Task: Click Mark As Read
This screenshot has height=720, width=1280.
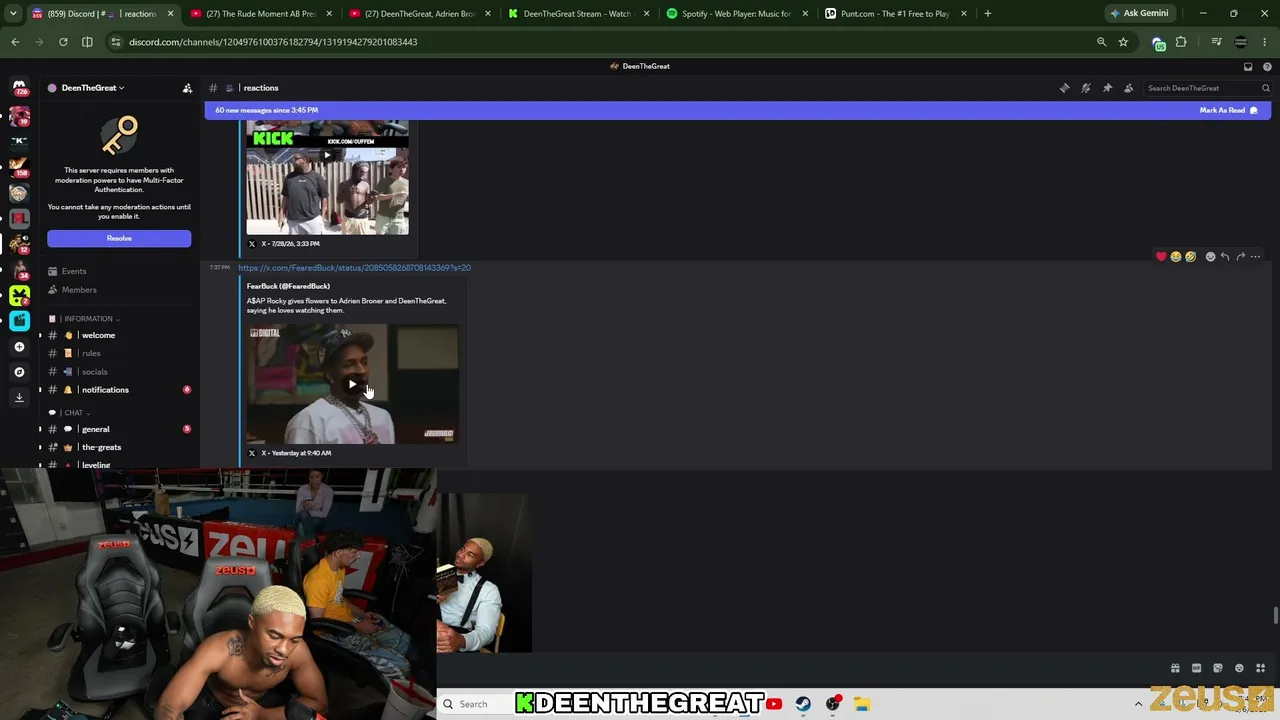Action: pos(1228,110)
